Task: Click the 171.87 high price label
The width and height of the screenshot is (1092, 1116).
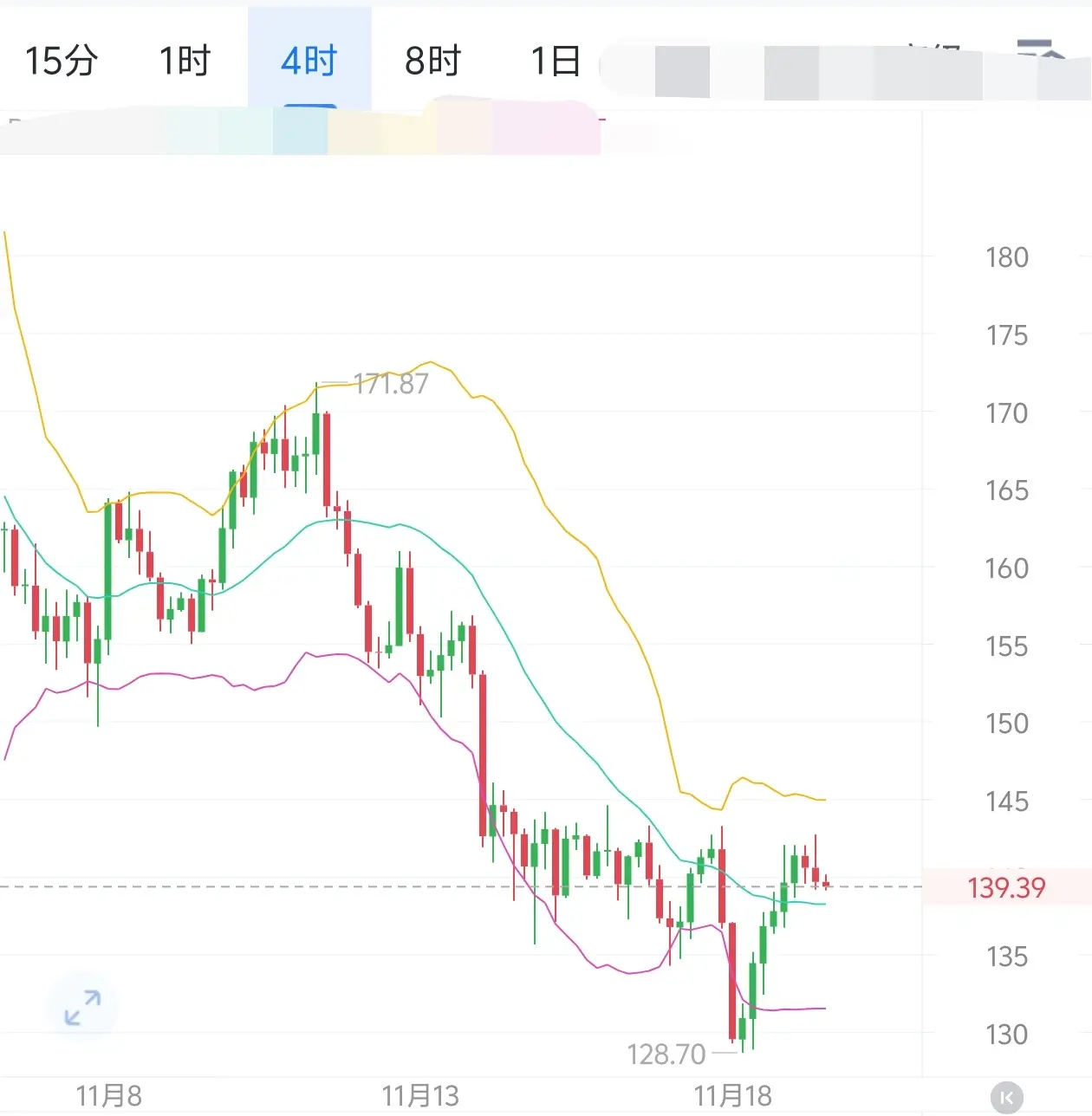Action: [x=391, y=383]
